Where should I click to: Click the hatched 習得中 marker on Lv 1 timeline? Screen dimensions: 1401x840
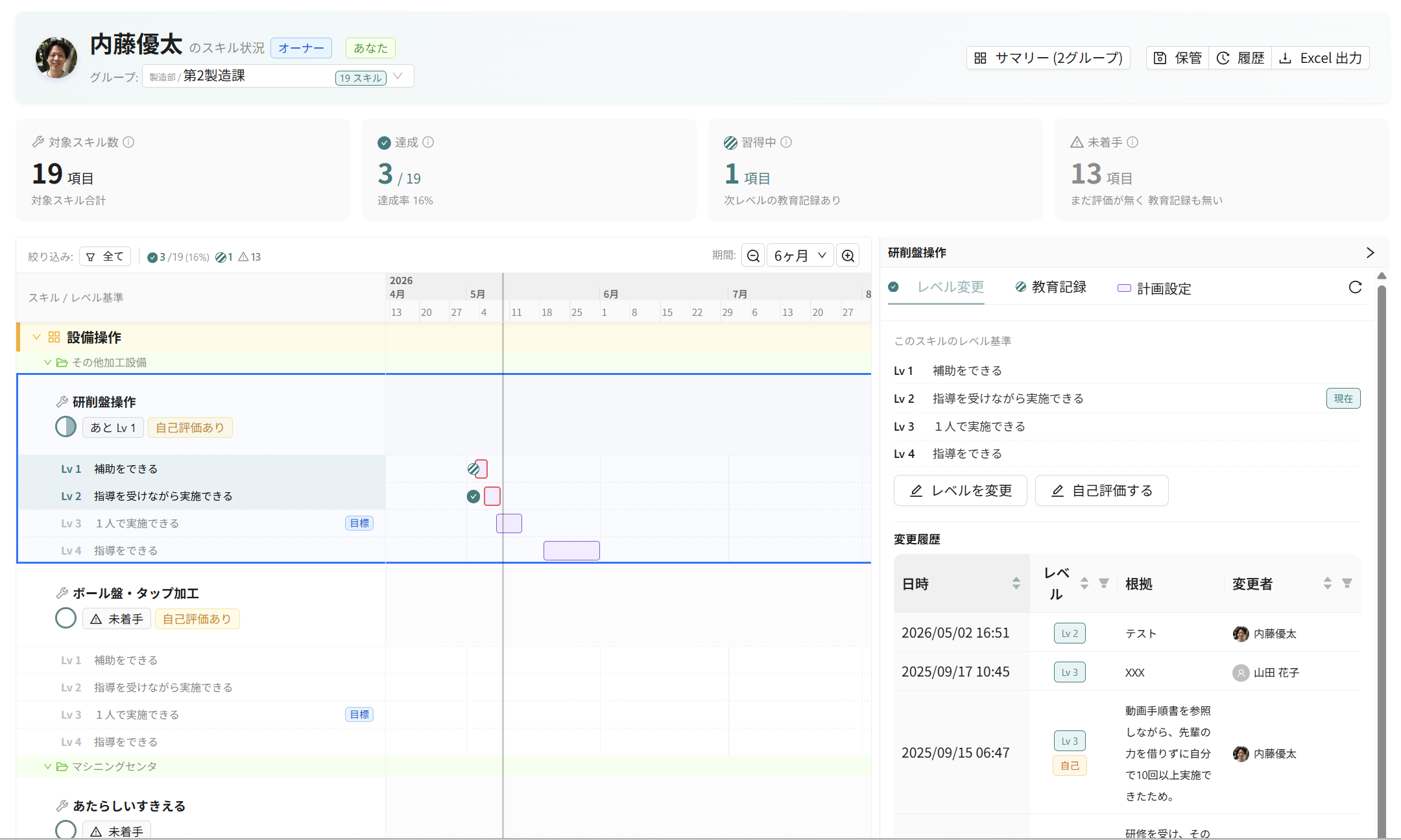click(x=473, y=468)
